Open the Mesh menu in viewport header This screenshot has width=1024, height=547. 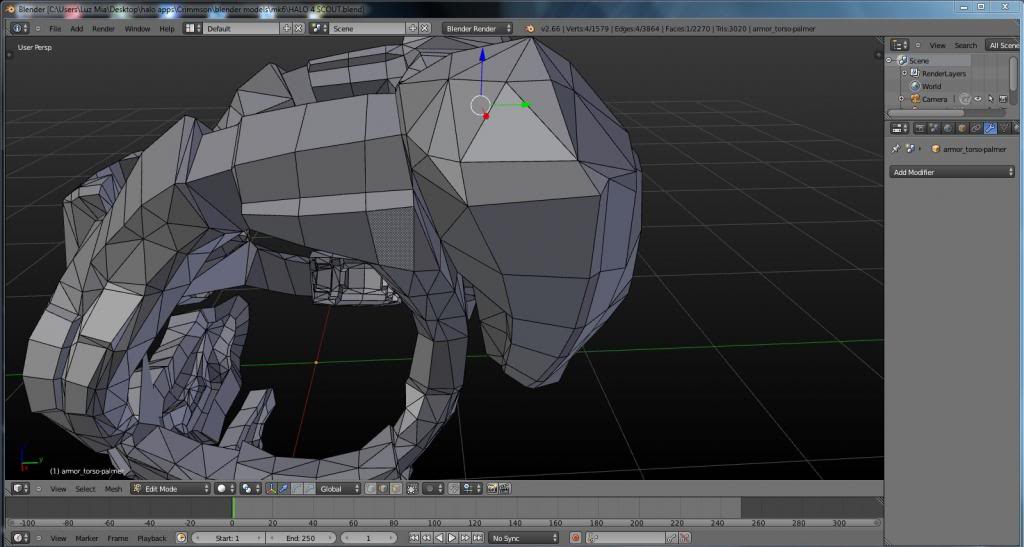(x=113, y=489)
